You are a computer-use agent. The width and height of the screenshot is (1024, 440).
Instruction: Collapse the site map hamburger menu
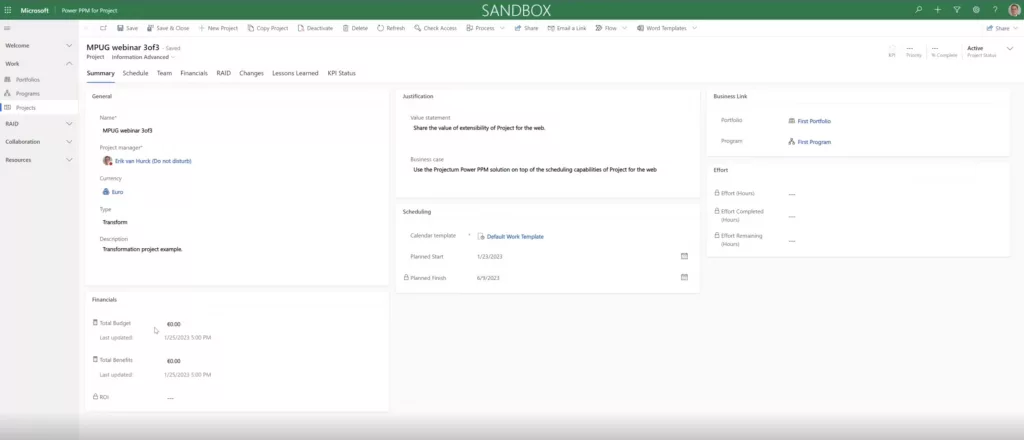coord(8,28)
